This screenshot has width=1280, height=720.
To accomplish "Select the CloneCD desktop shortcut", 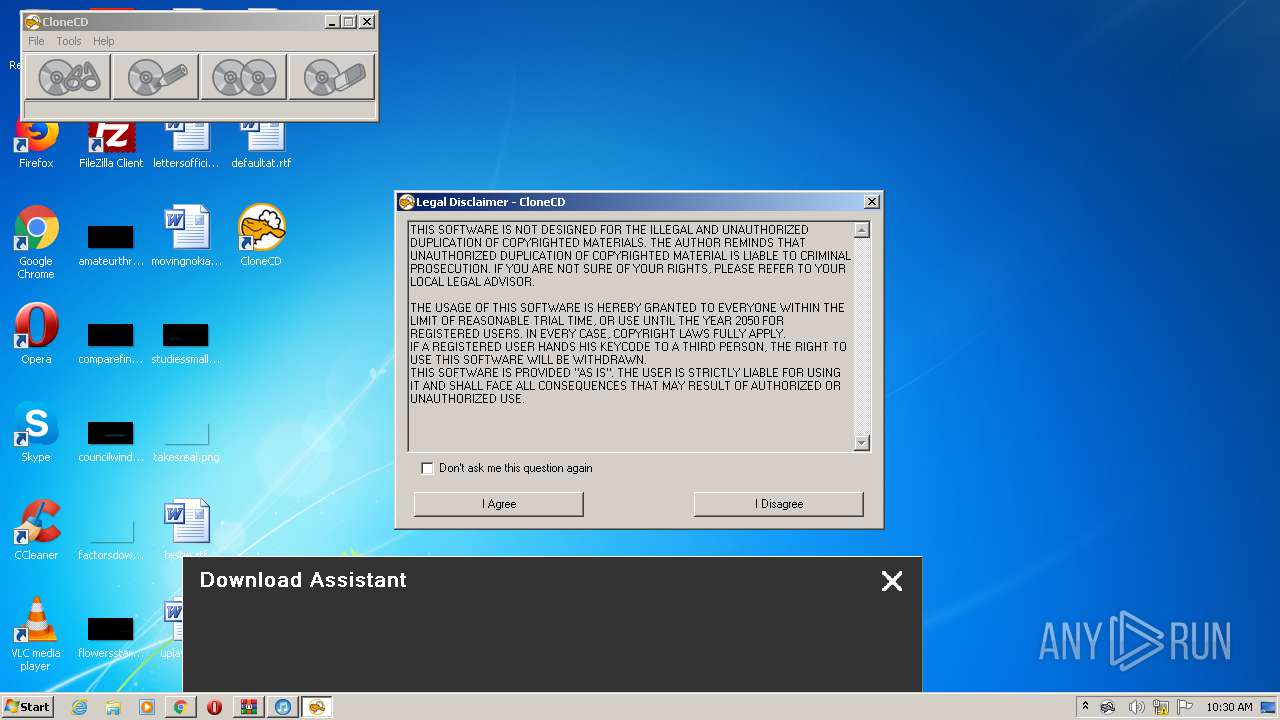I will coord(261,236).
